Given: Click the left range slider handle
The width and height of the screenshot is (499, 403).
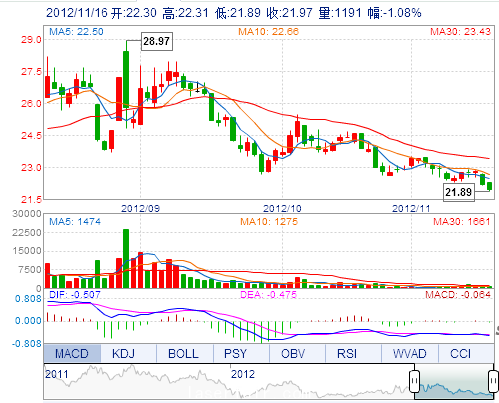Looking at the screenshot, I should (414, 381).
